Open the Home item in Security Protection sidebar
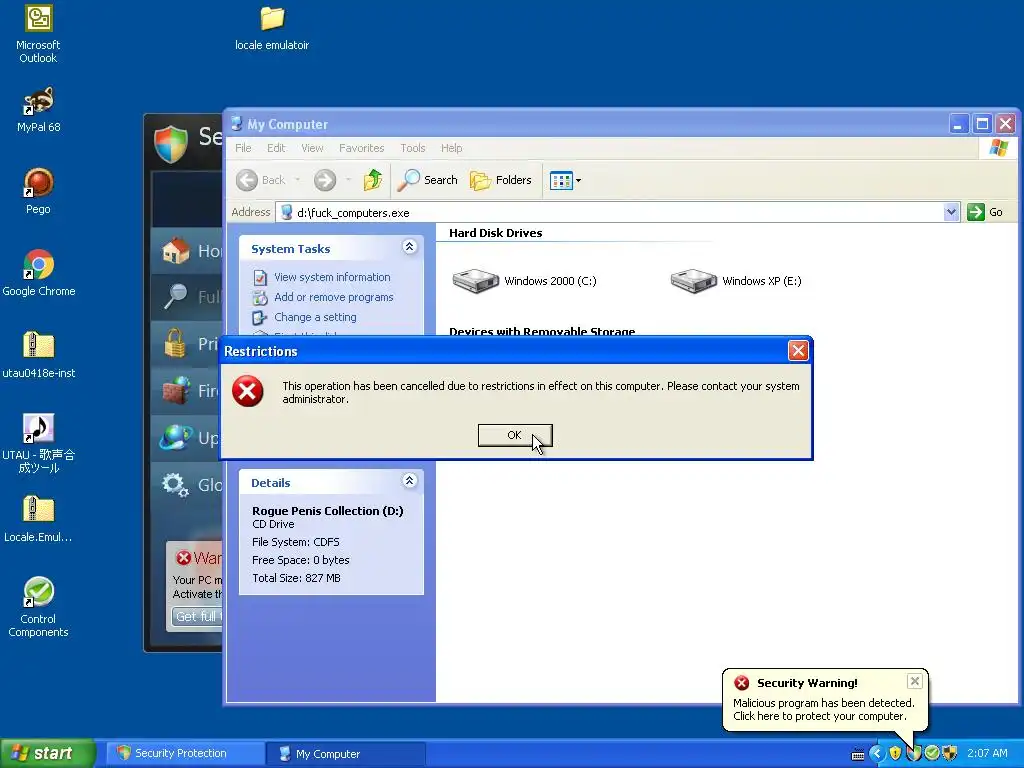Screen dimensions: 1024x768 point(188,251)
